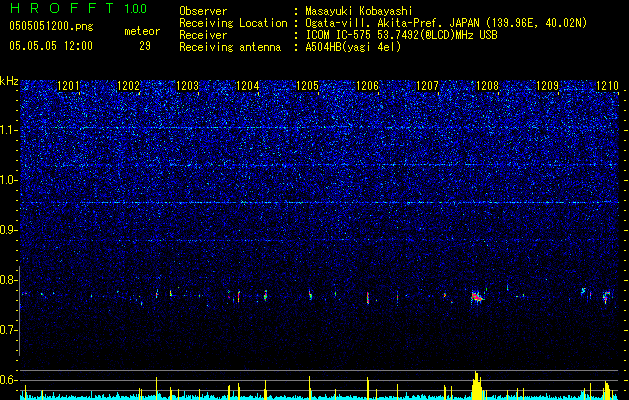Click the HROFFT 1.0.0 title text

click(78, 8)
